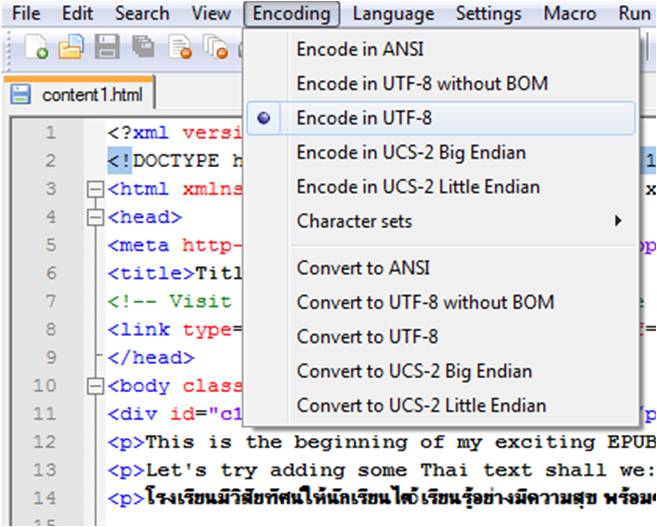The image size is (657, 527).
Task: Close the Encoding menu via its title
Action: click(292, 14)
